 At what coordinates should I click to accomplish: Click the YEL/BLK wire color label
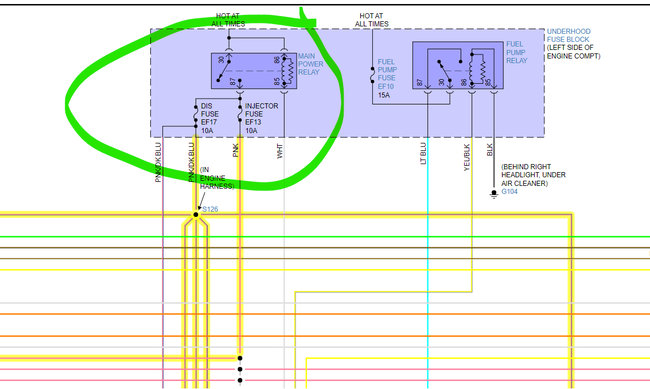[467, 158]
